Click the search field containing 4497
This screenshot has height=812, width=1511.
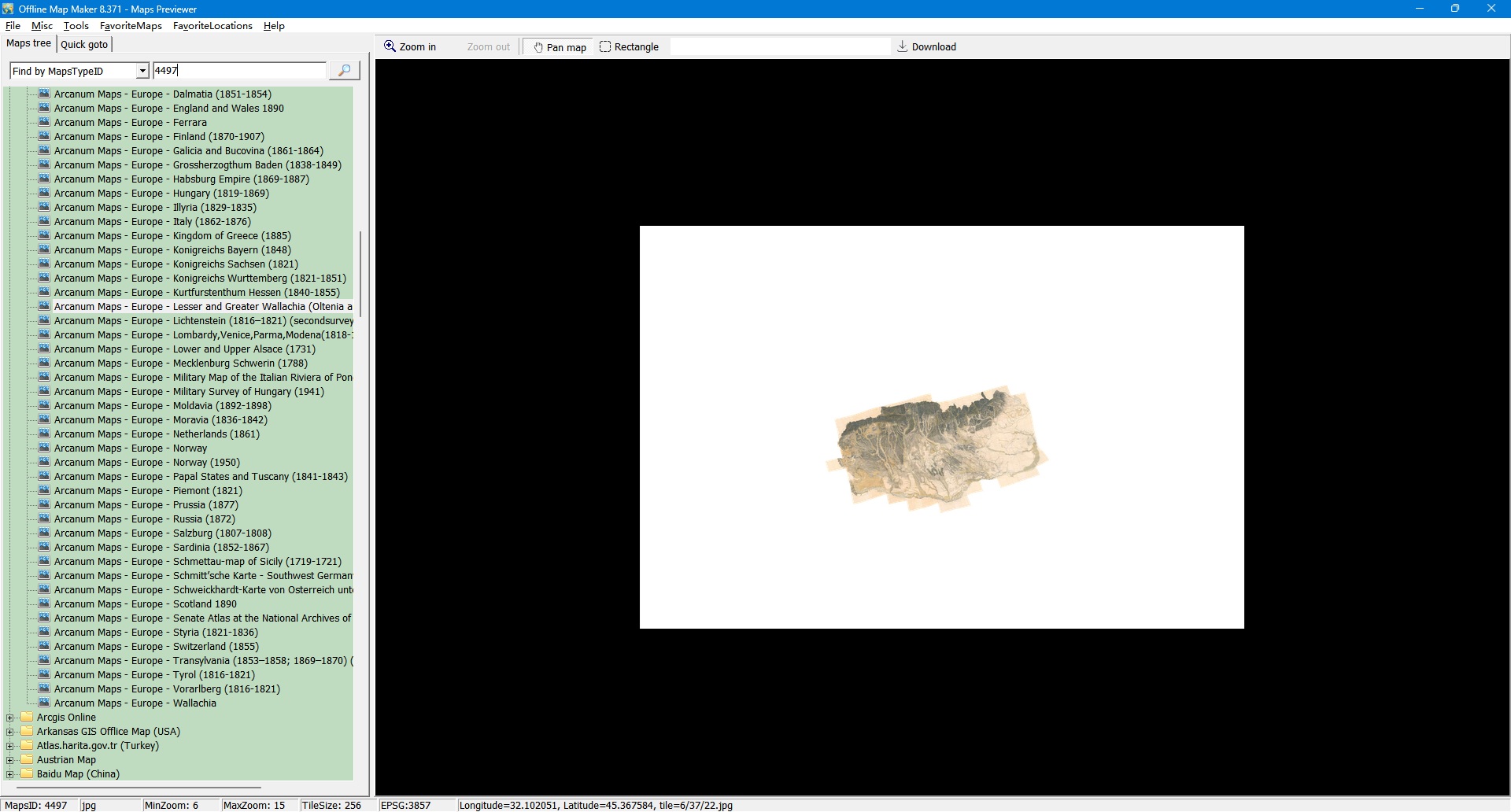tap(238, 71)
